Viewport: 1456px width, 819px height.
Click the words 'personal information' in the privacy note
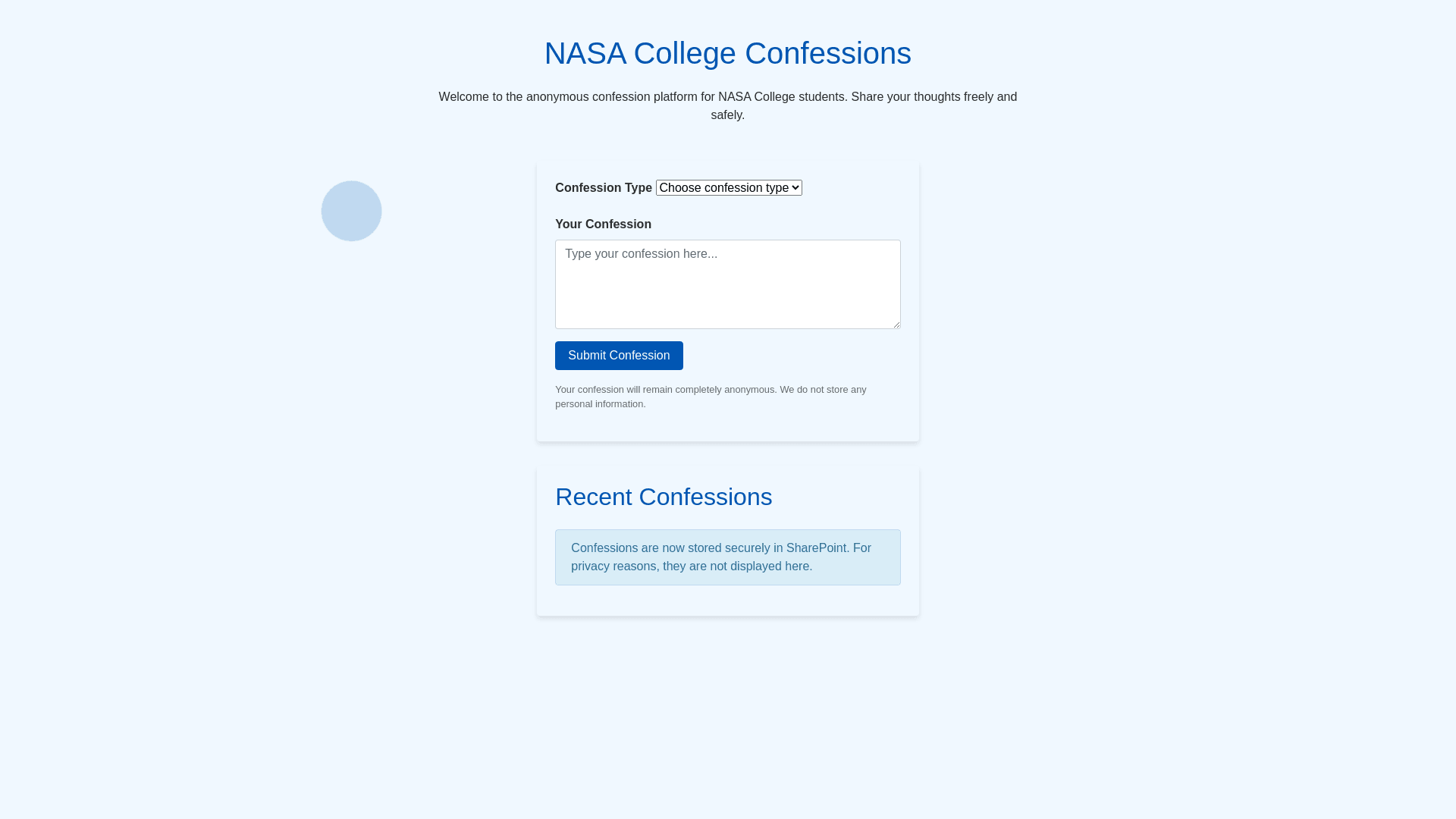599,404
